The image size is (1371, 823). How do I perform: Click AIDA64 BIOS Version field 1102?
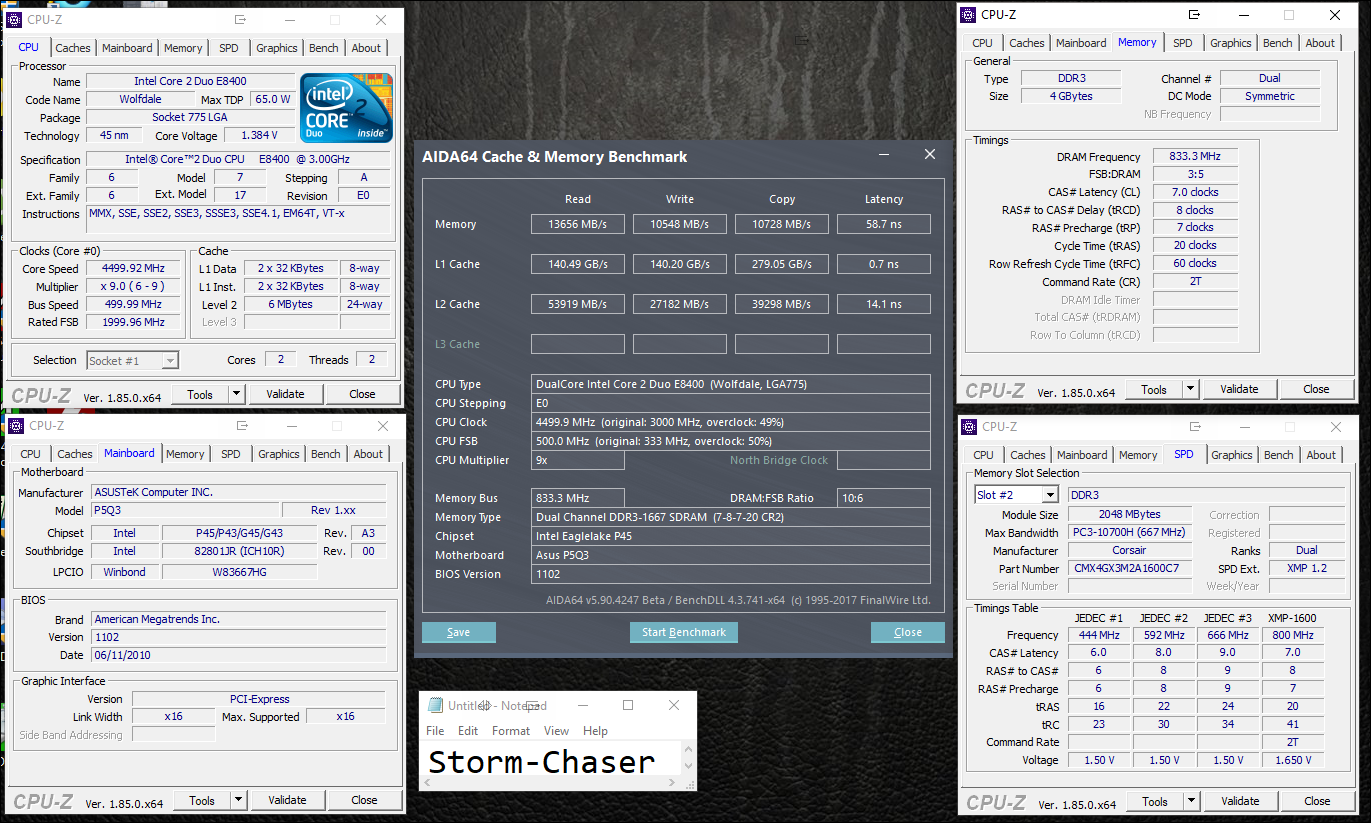click(x=731, y=574)
